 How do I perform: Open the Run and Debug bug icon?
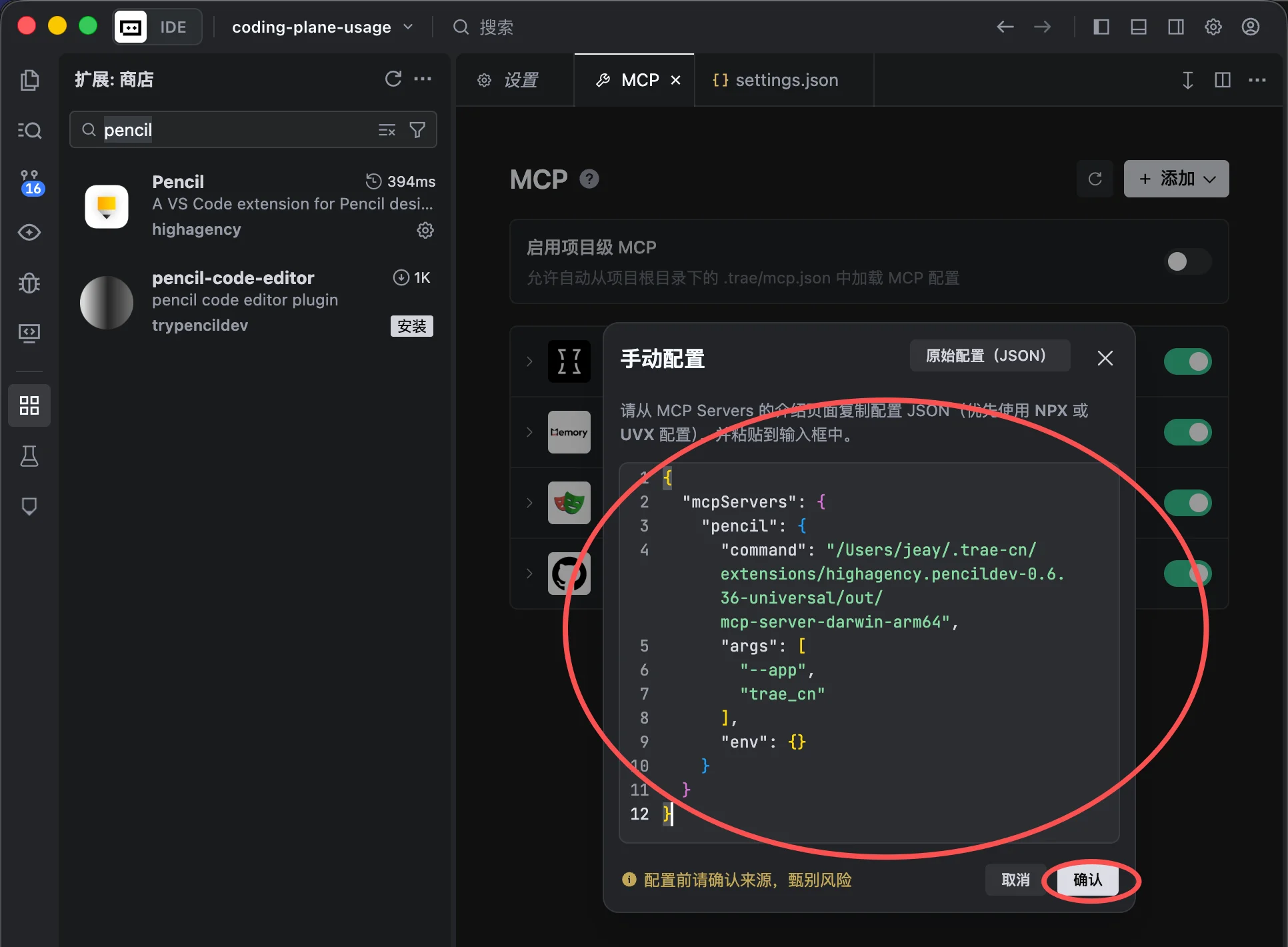point(29,283)
